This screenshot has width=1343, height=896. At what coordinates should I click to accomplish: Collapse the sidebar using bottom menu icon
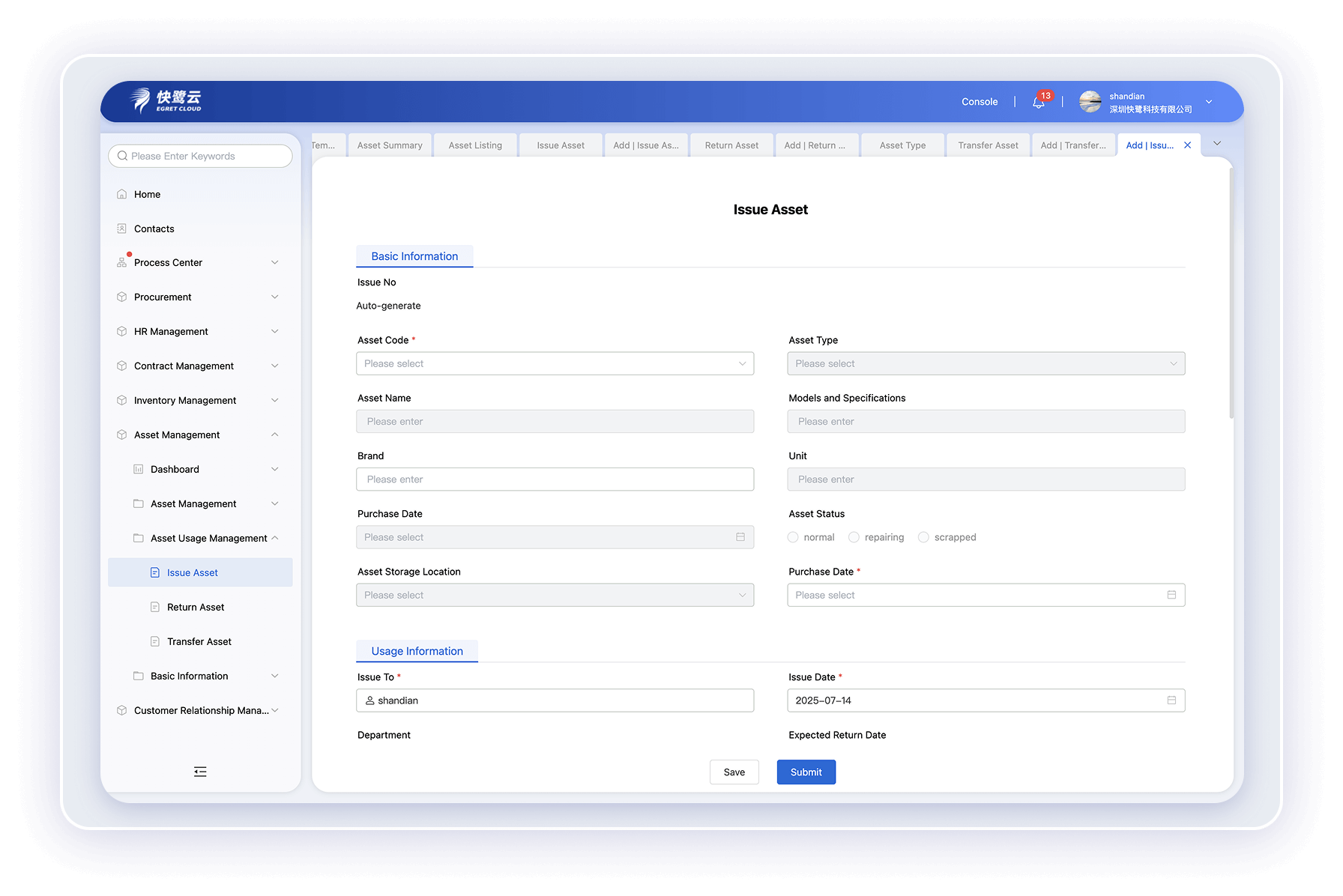[200, 772]
